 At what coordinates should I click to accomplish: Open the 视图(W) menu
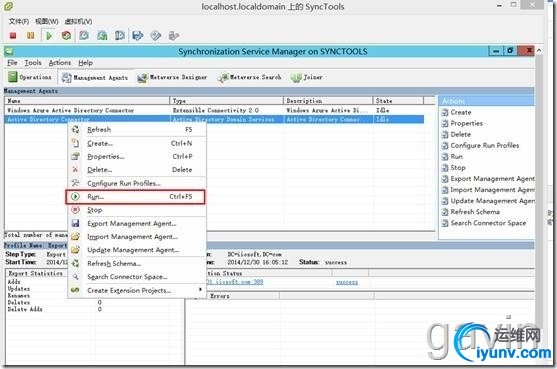pyautogui.click(x=47, y=21)
